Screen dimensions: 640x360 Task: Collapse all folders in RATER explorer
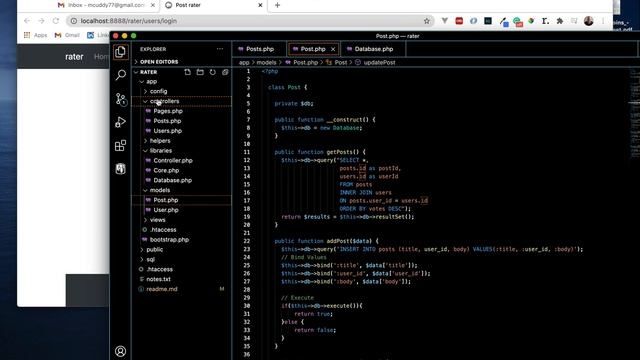[x=225, y=72]
